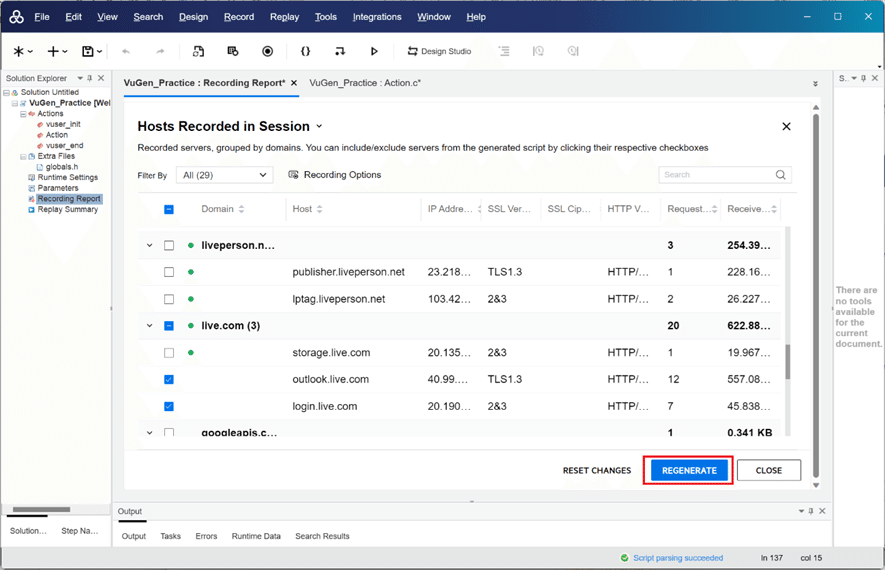This screenshot has width=885, height=570.
Task: Uncheck the login.live.com checkbox
Action: coord(169,406)
